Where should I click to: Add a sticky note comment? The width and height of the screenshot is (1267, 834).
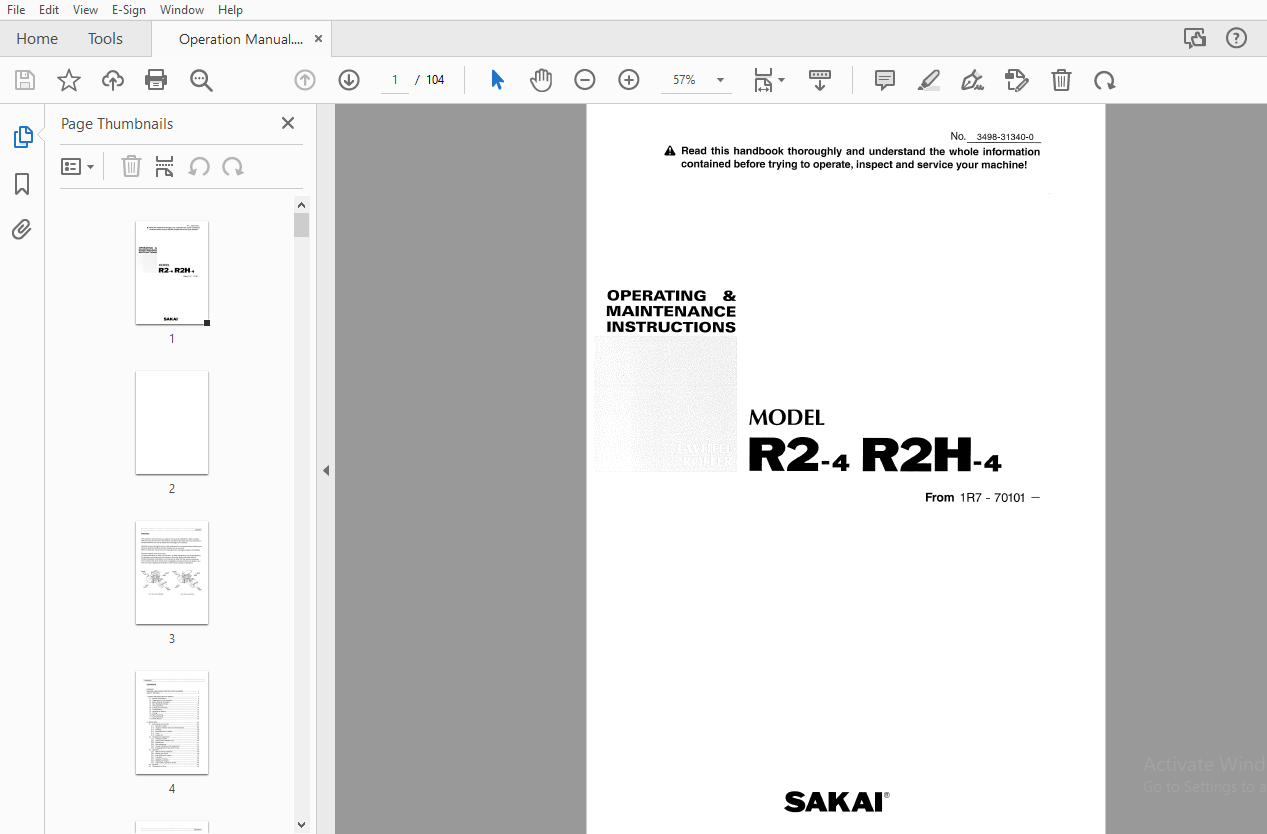tap(885, 80)
